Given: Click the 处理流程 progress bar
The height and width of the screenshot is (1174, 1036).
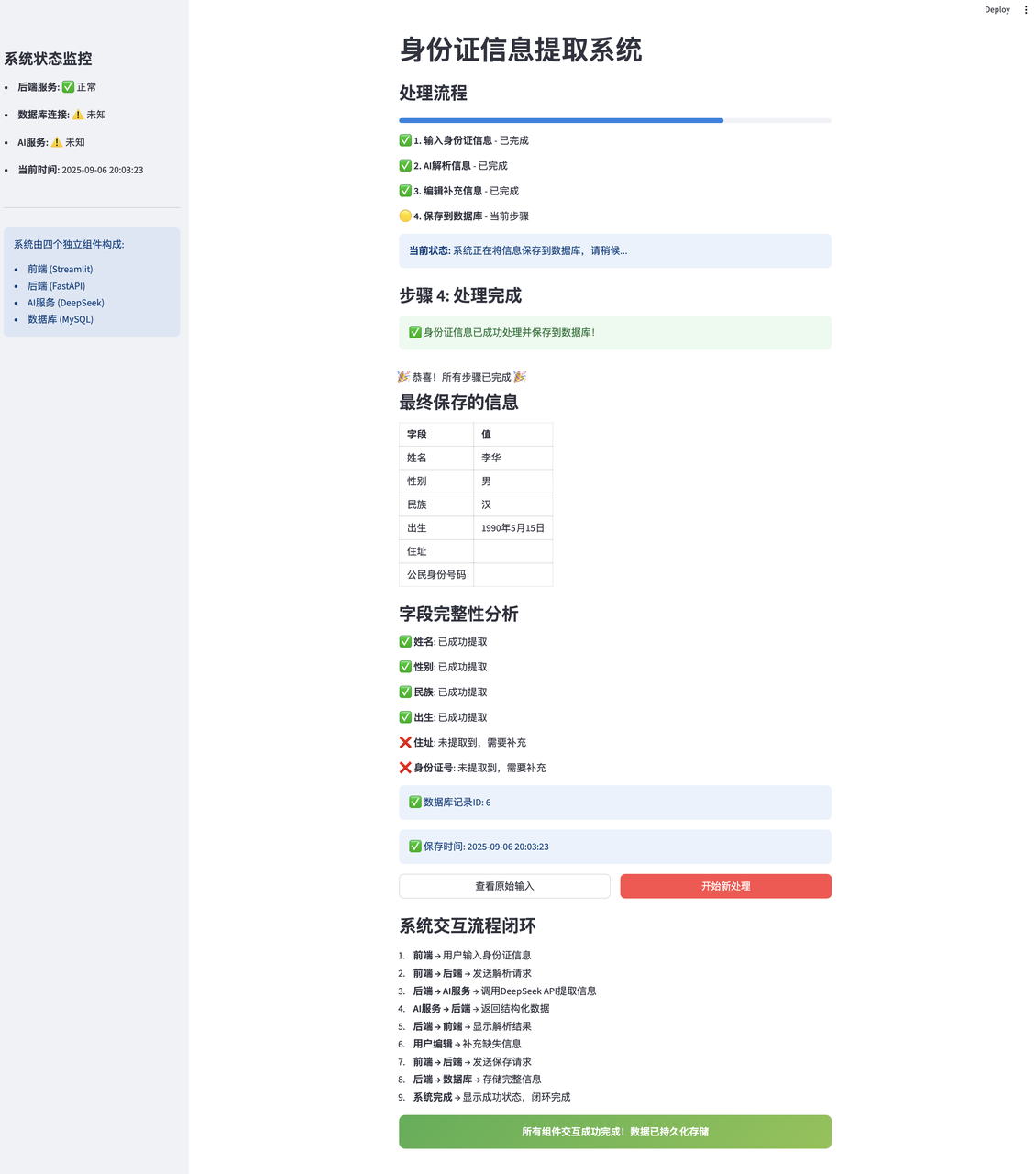Looking at the screenshot, I should pyautogui.click(x=615, y=120).
